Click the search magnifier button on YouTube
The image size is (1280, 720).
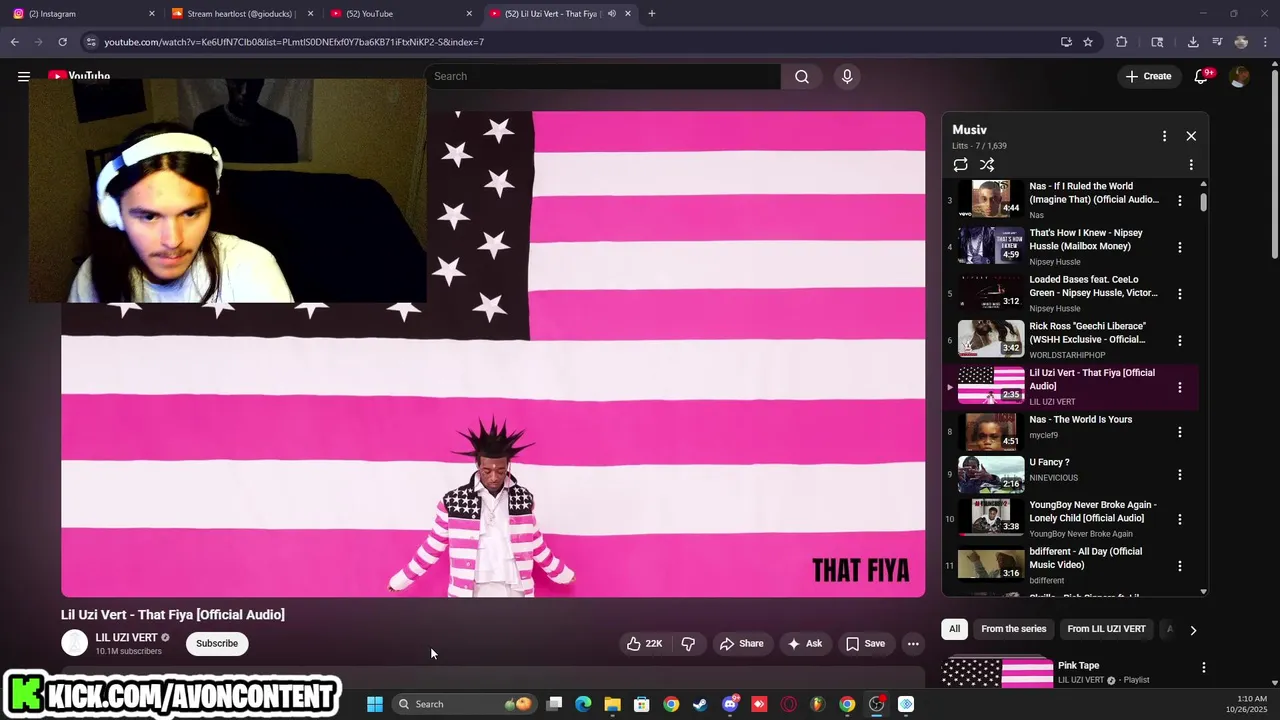802,76
